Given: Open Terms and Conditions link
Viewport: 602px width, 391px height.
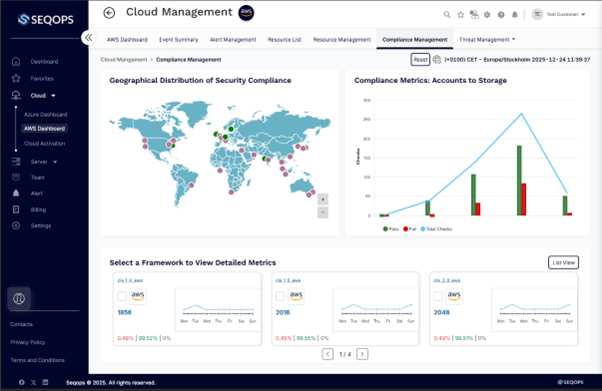Looking at the screenshot, I should [38, 360].
